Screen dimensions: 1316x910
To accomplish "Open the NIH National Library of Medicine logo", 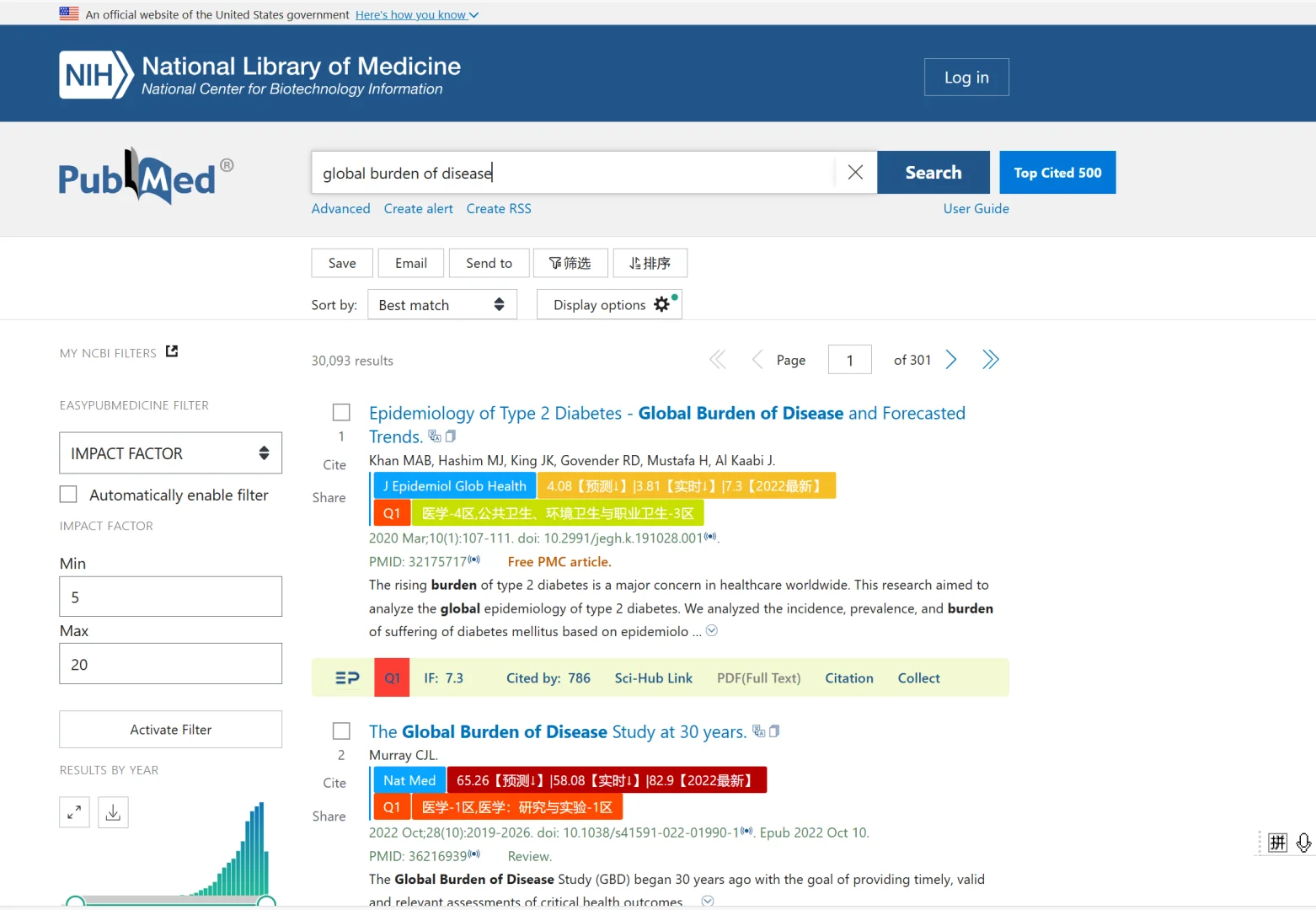I will [x=260, y=75].
